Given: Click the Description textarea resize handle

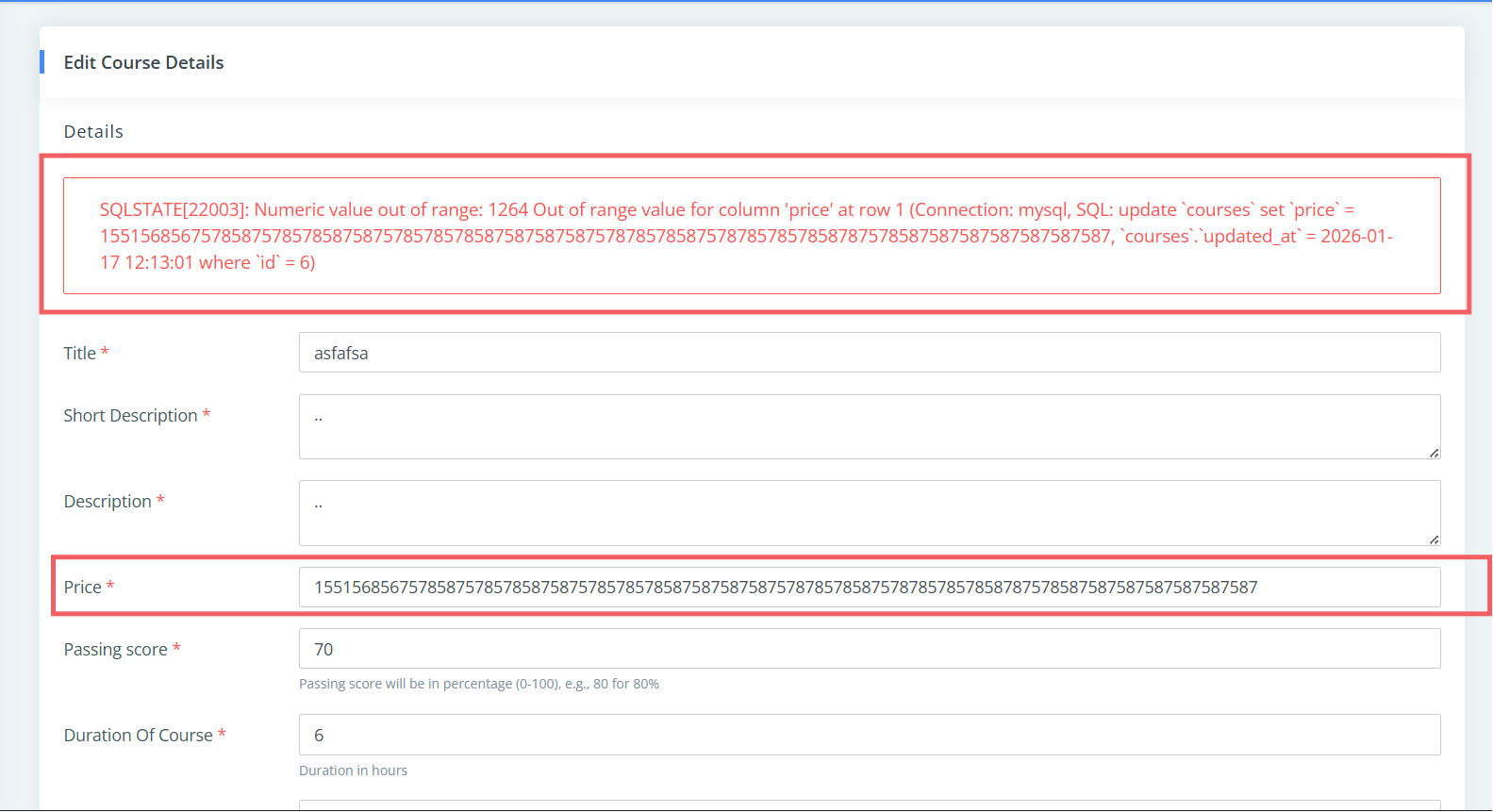Looking at the screenshot, I should [1434, 539].
